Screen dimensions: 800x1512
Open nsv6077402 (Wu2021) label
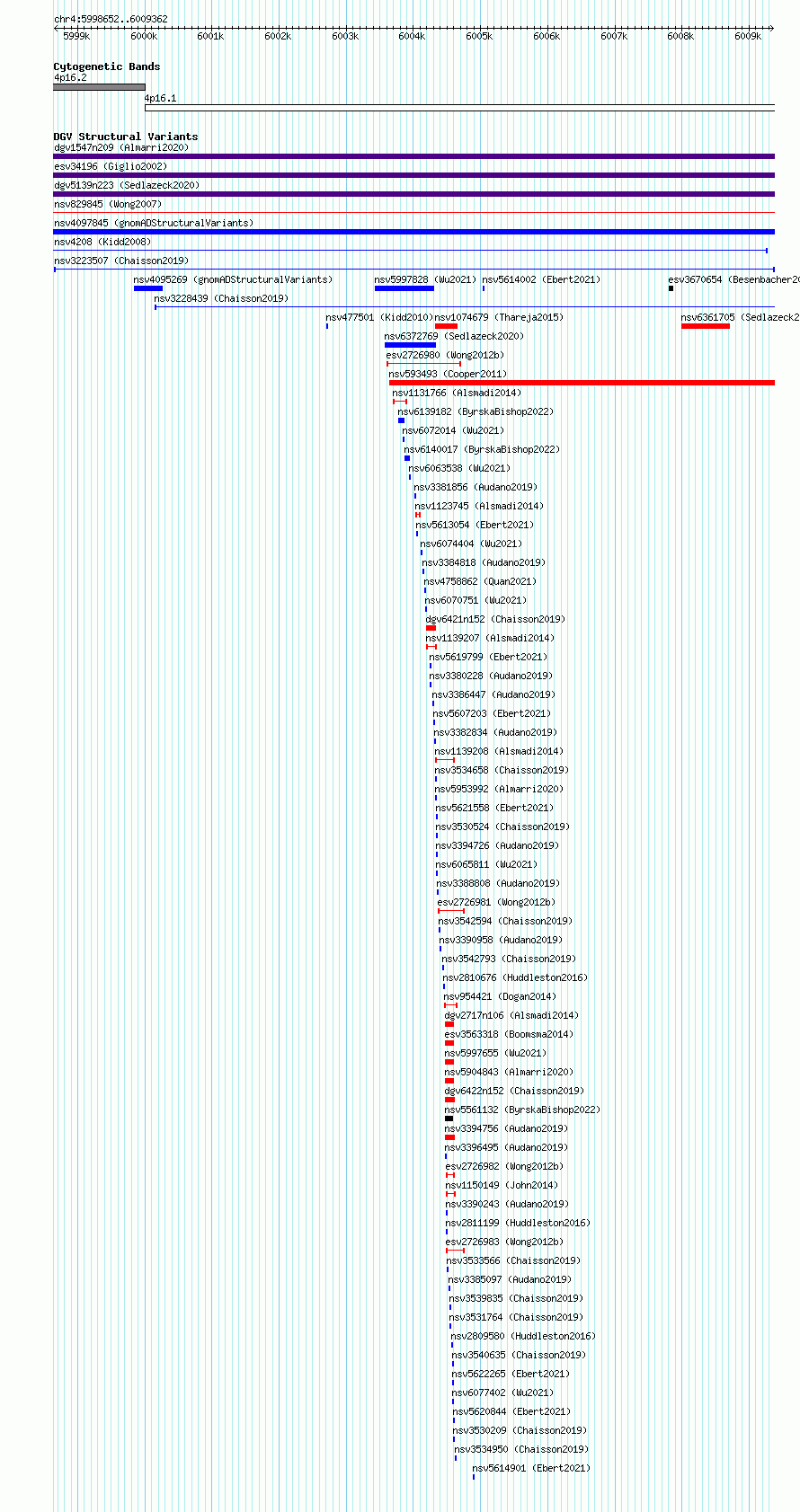click(x=502, y=1393)
